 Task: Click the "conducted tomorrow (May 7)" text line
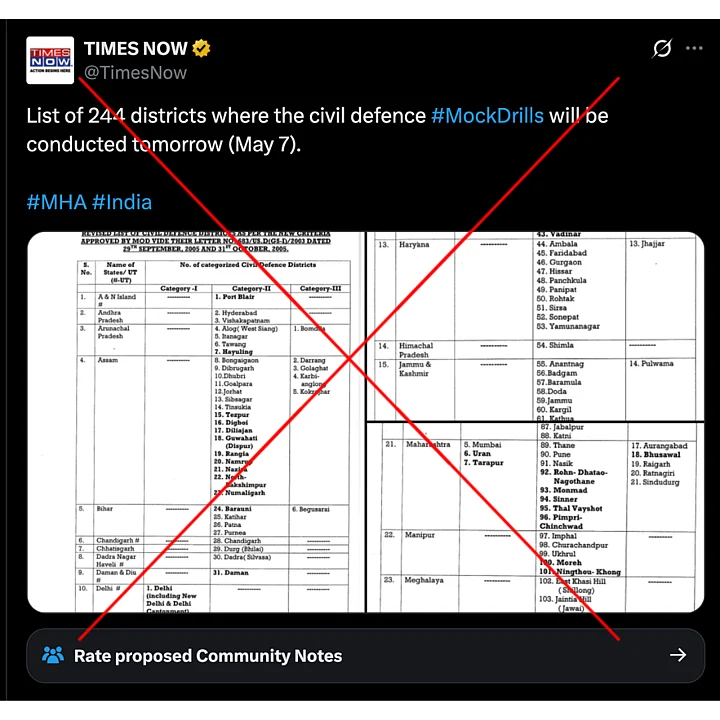[163, 144]
